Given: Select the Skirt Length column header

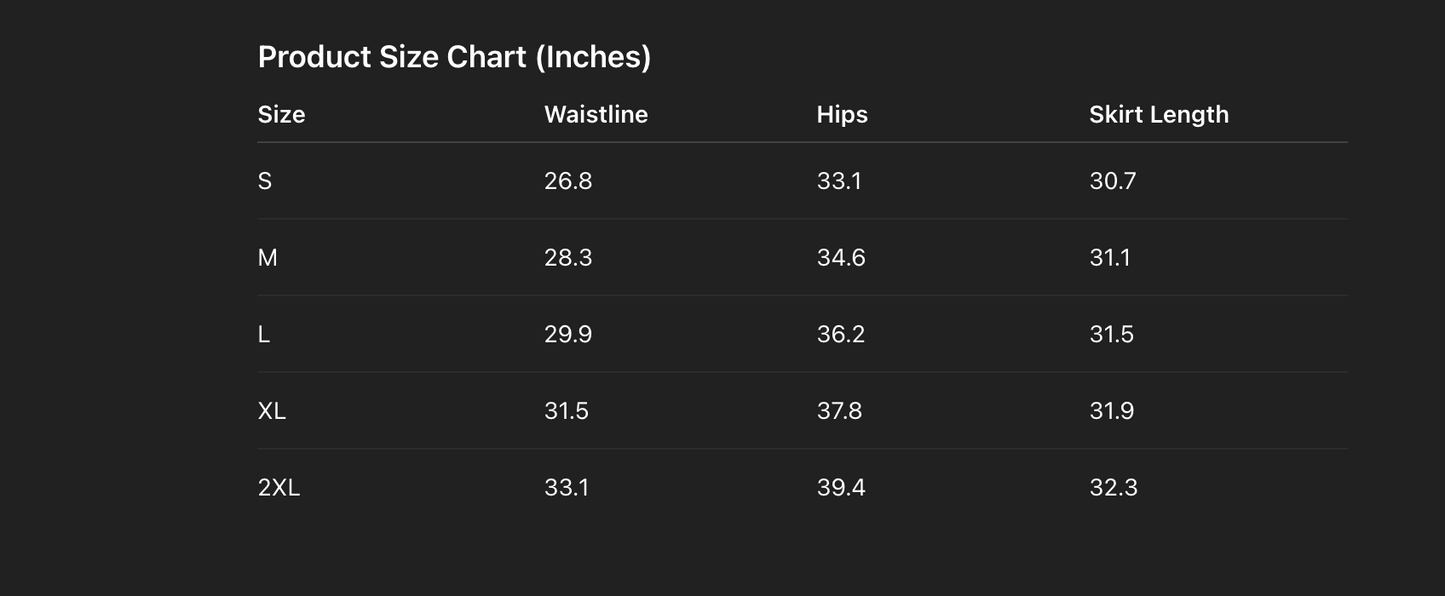Looking at the screenshot, I should coord(1159,115).
